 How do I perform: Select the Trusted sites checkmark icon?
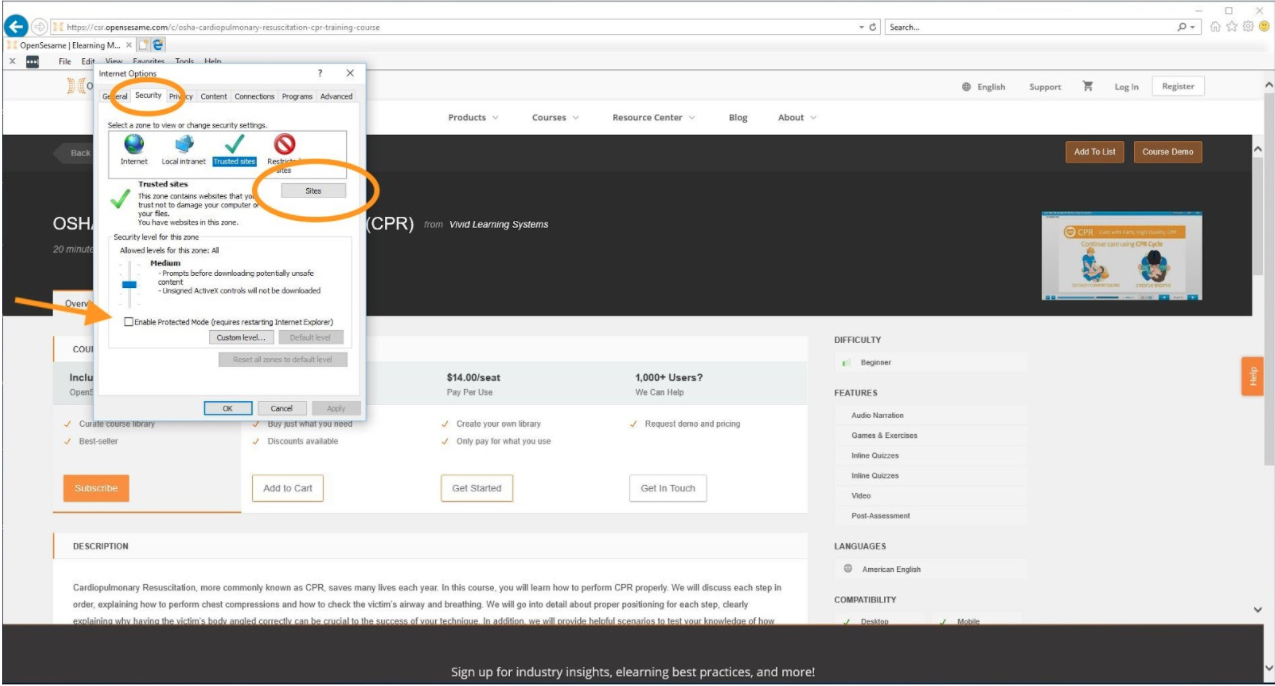235,146
